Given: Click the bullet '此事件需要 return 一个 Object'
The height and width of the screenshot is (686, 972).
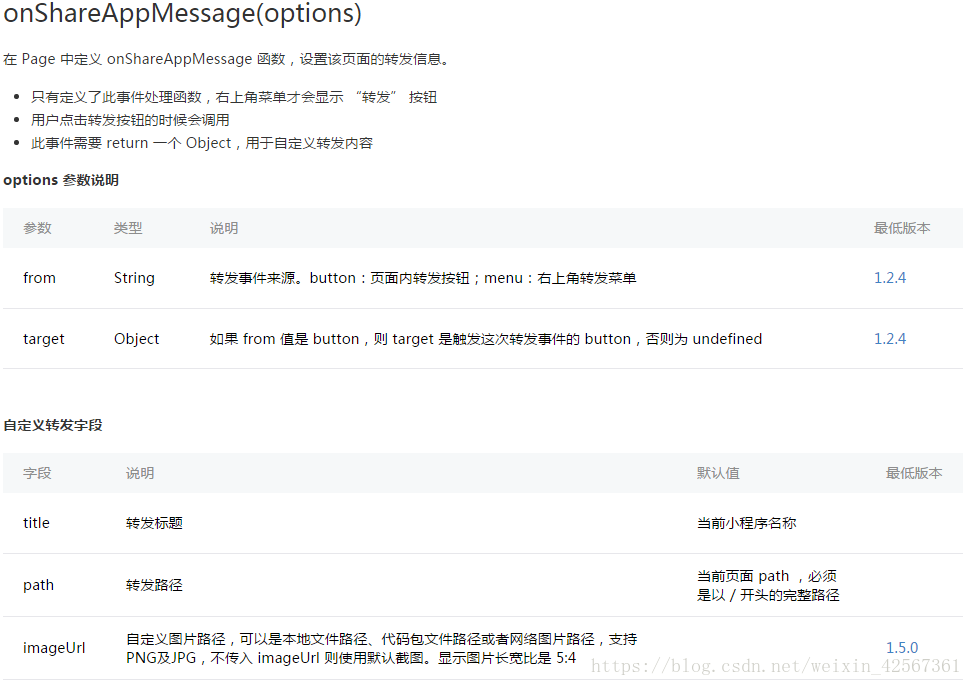Looking at the screenshot, I should pos(202,143).
